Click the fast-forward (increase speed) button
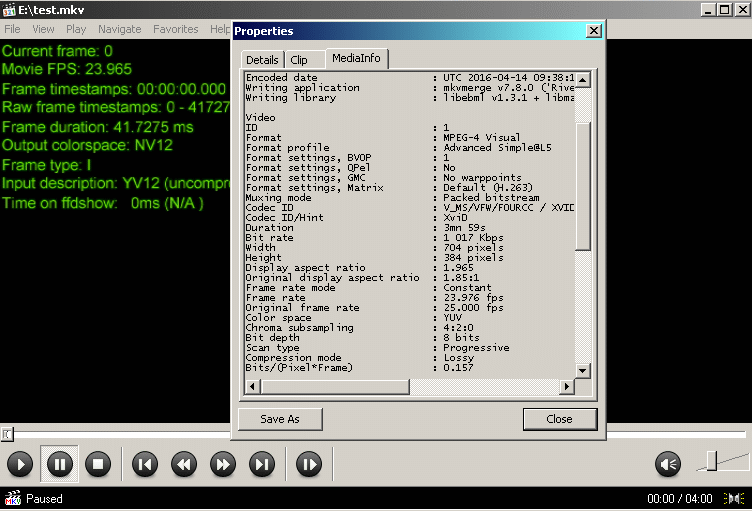752x511 pixels. point(223,464)
